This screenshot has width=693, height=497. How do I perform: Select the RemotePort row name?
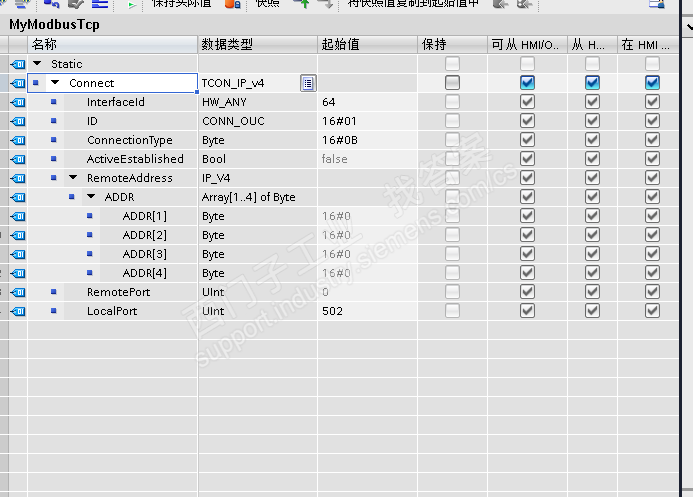118,292
